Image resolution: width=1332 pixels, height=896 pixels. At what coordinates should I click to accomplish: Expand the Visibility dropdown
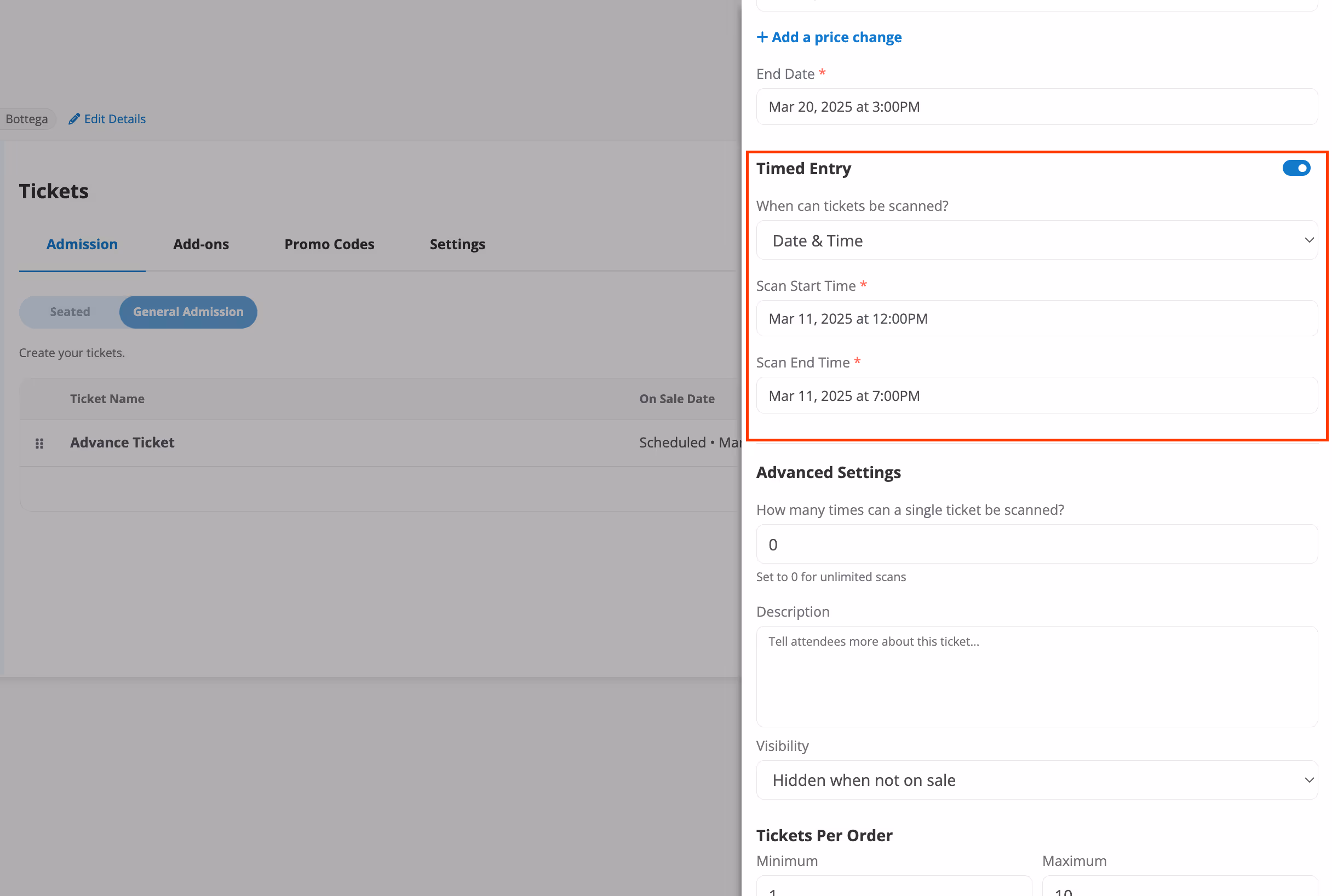(x=1036, y=780)
